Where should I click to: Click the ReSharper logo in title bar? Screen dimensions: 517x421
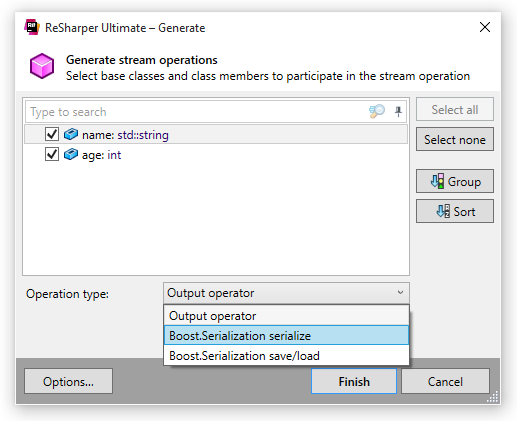pyautogui.click(x=32, y=27)
